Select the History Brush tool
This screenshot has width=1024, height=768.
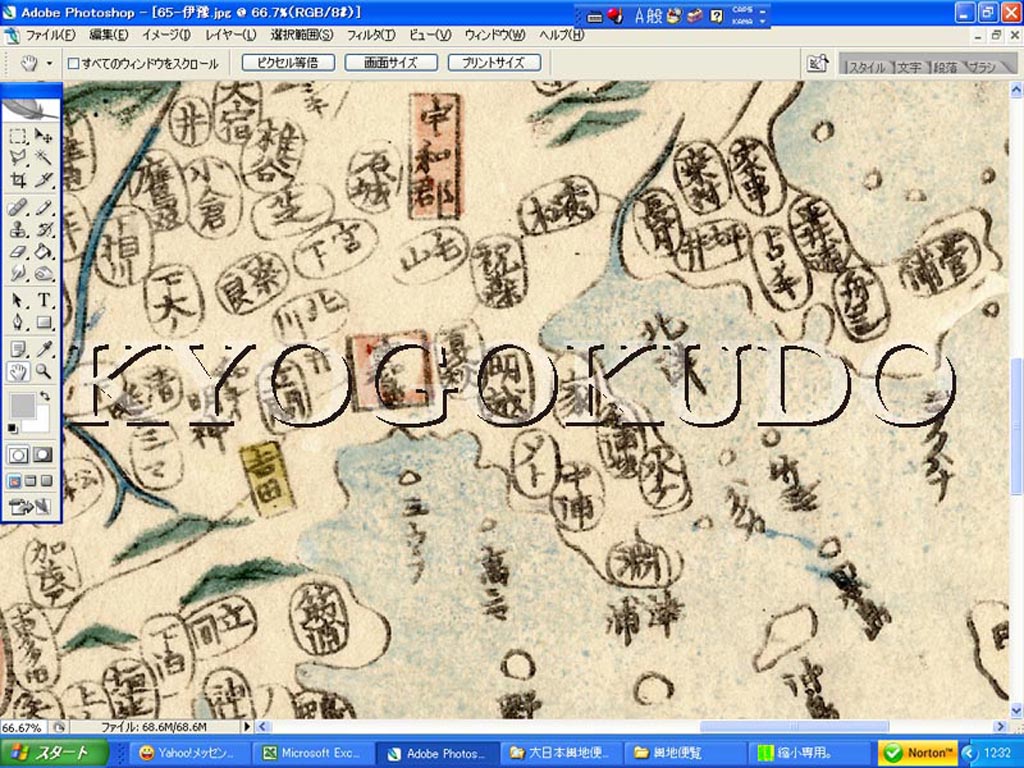(43, 229)
